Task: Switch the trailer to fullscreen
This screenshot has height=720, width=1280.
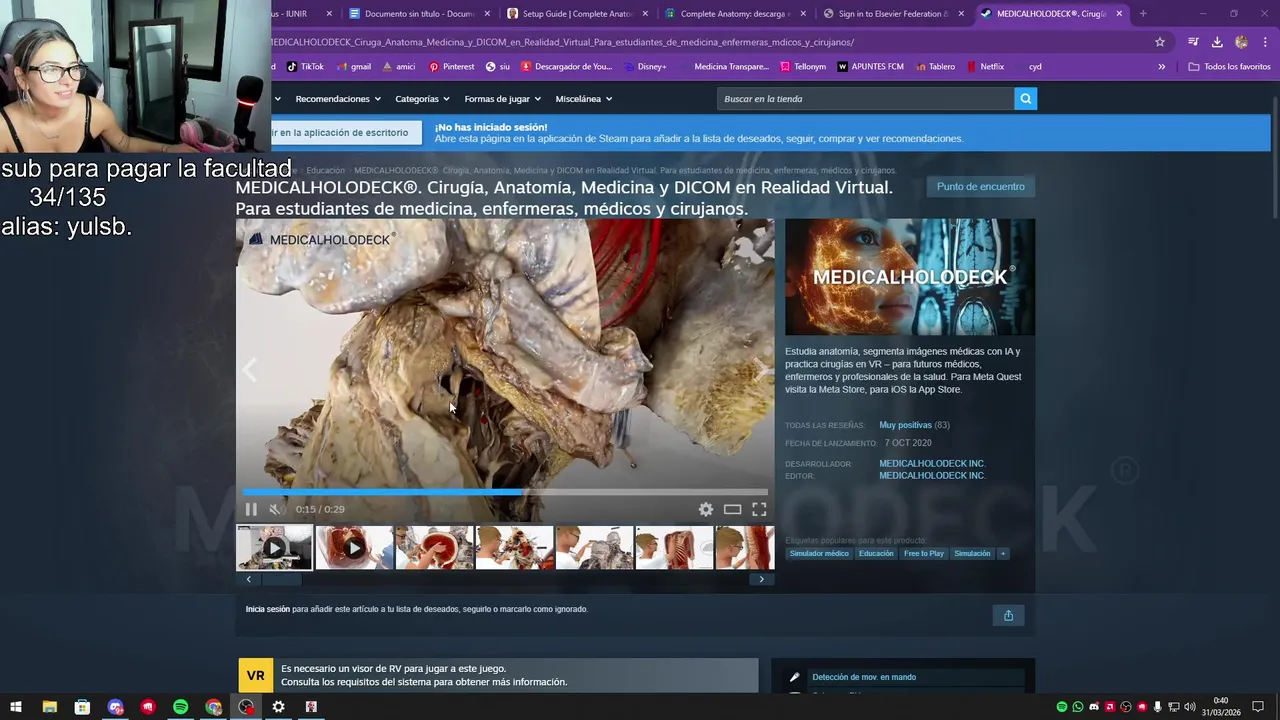Action: pyautogui.click(x=759, y=509)
